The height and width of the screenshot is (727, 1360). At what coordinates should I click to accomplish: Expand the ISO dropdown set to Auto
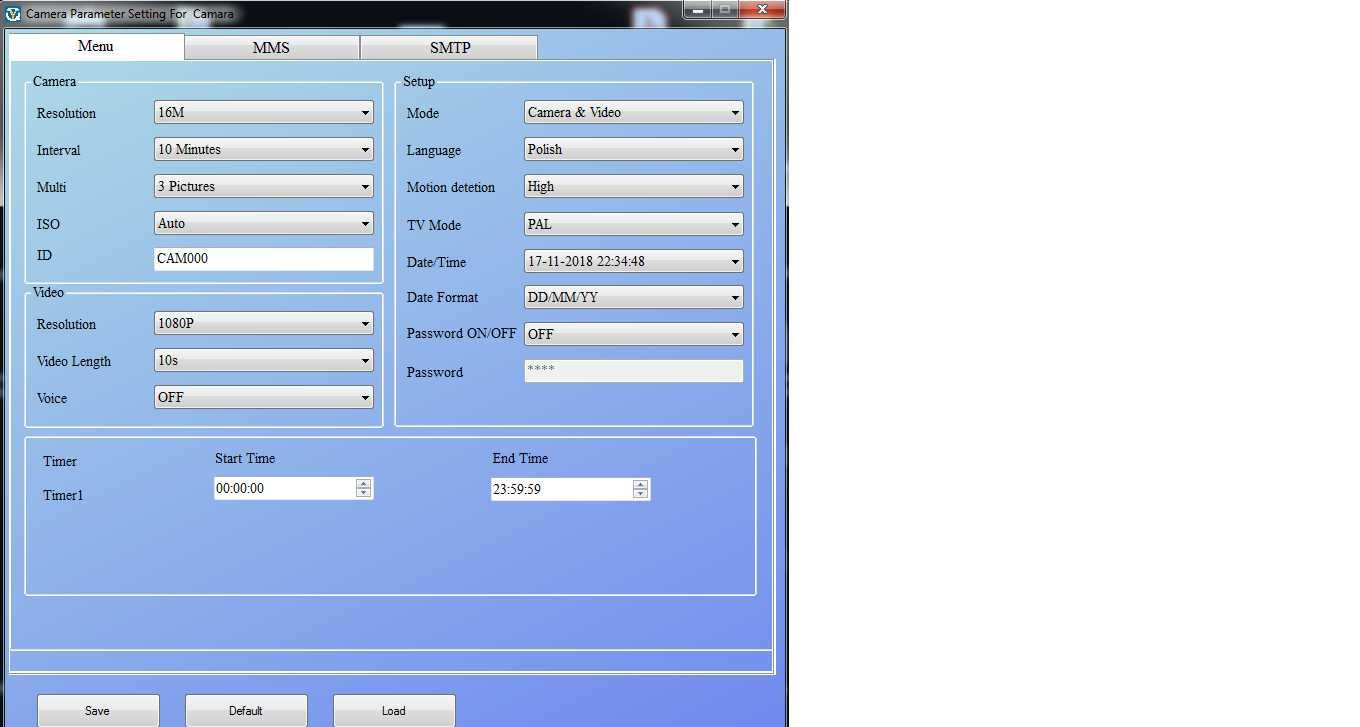point(264,224)
